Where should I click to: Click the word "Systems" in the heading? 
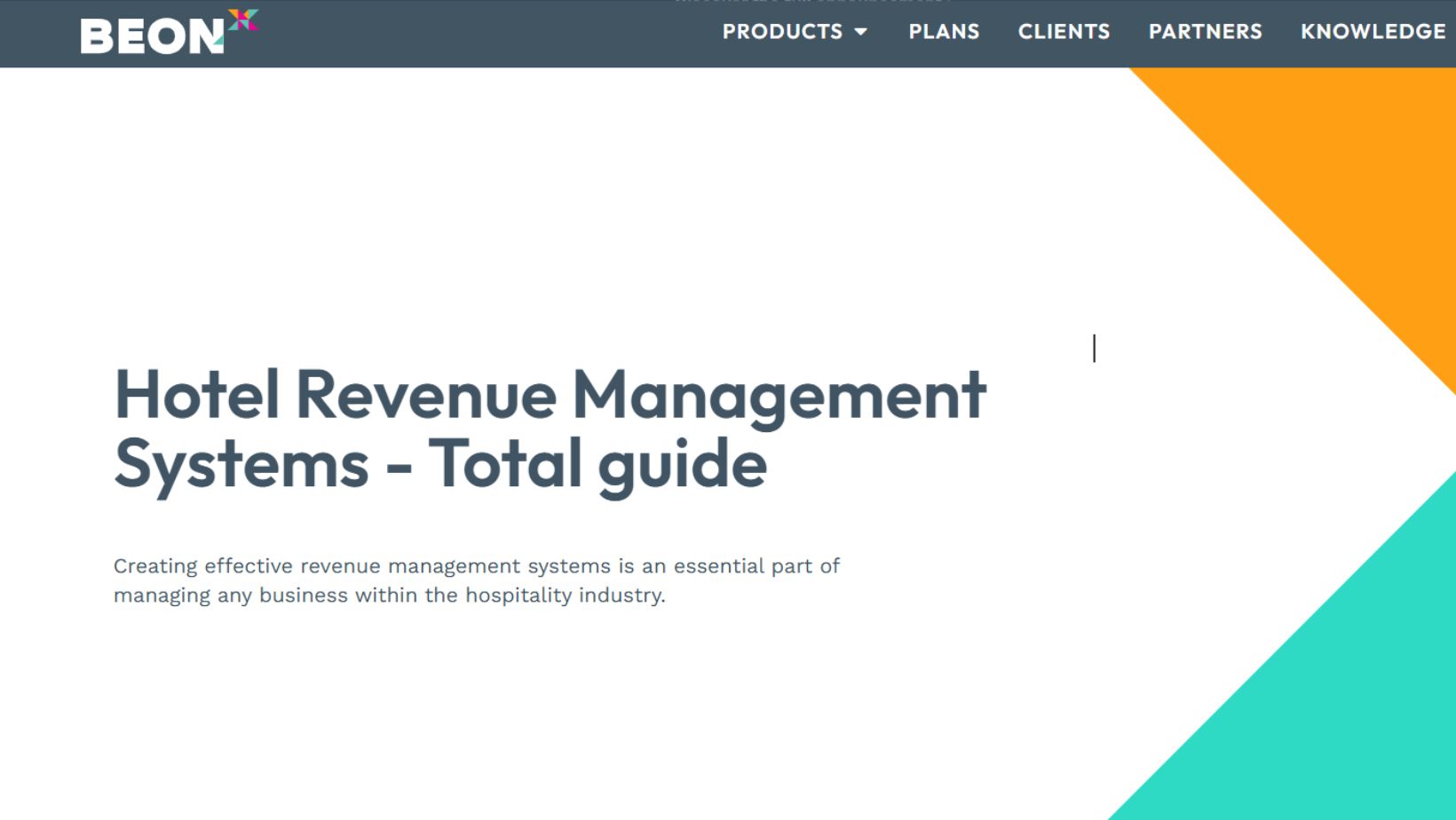[241, 463]
